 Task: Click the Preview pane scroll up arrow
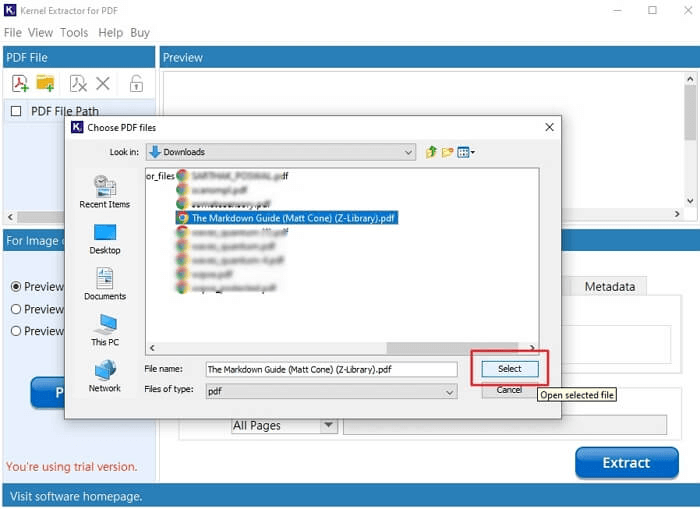coord(690,79)
